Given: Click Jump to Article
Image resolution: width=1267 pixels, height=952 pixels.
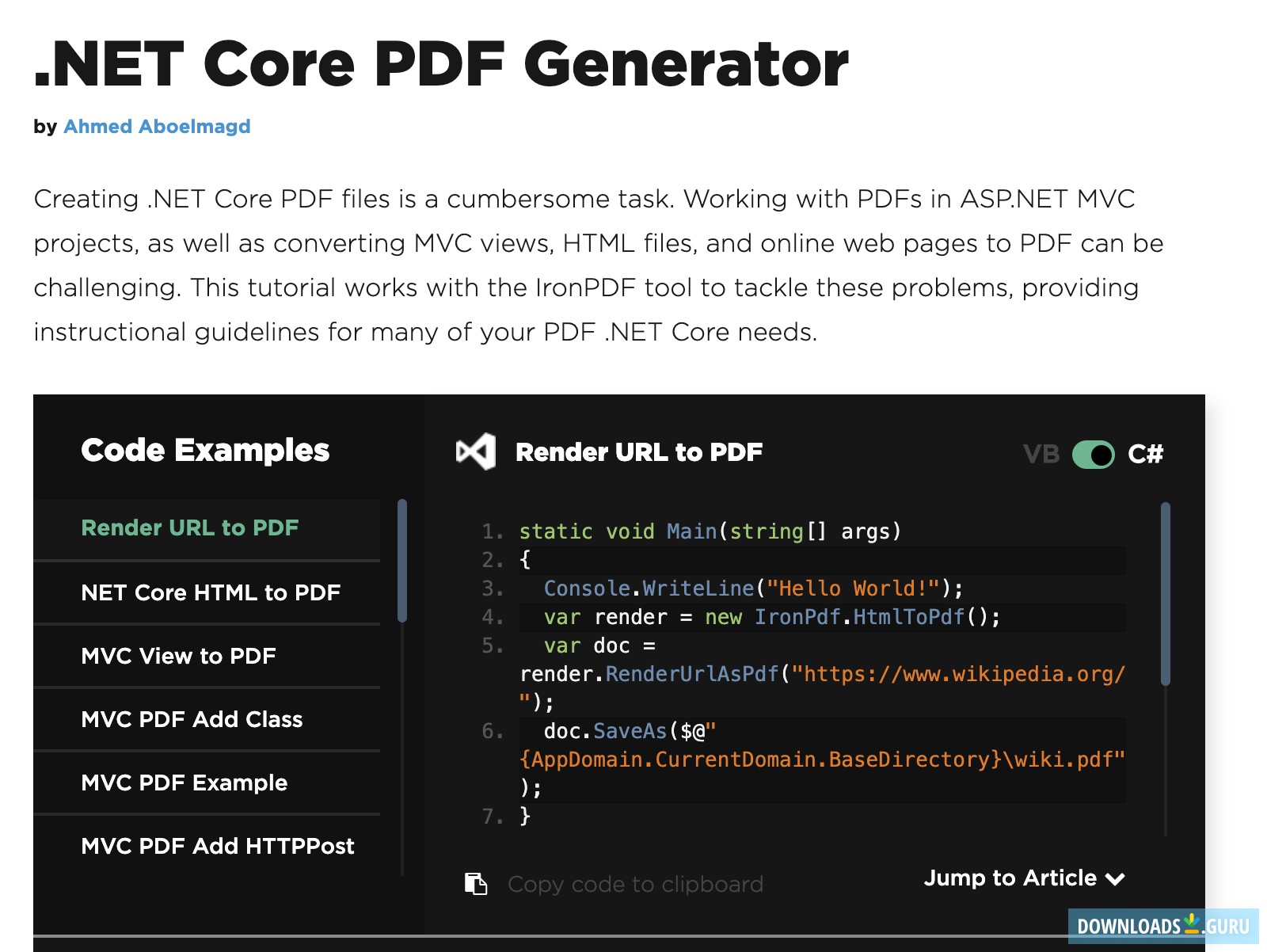Looking at the screenshot, I should [1010, 878].
